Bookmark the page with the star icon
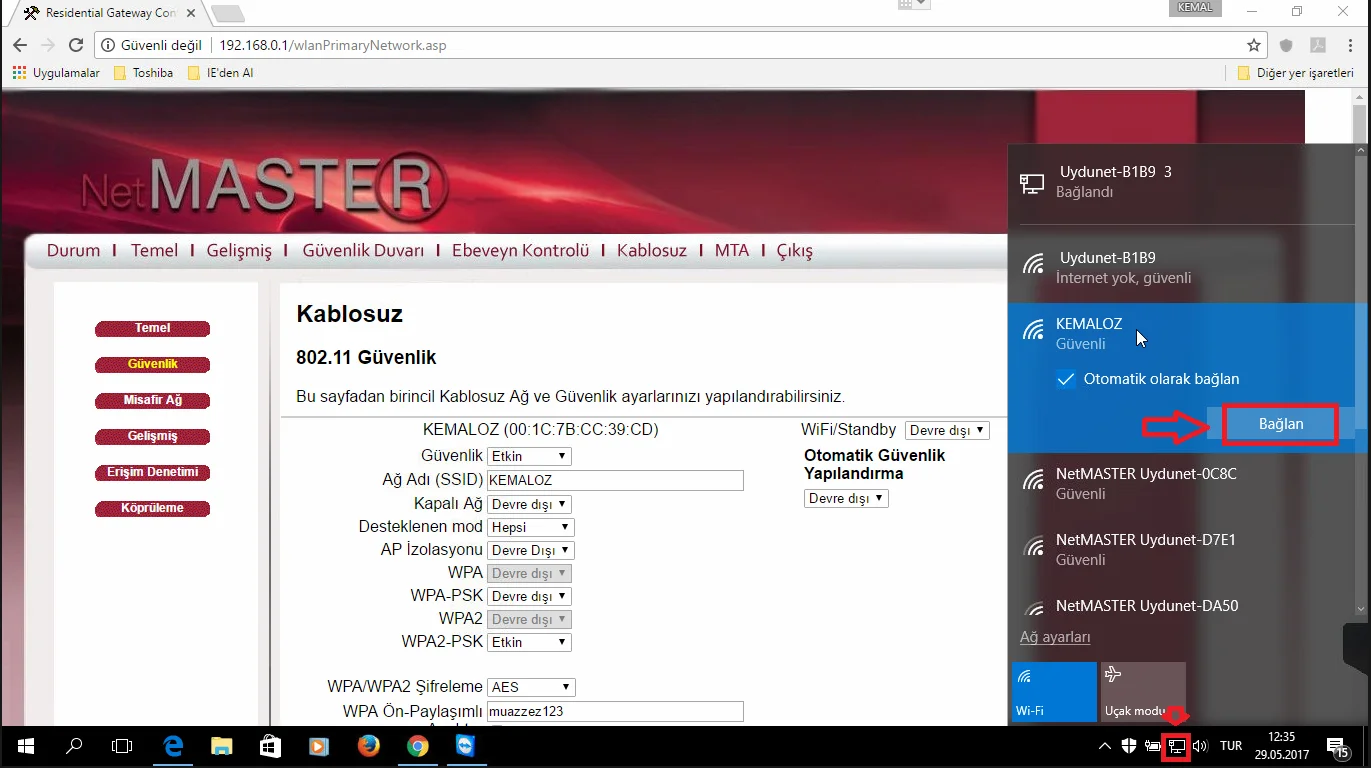The image size is (1371, 768). 1253,45
